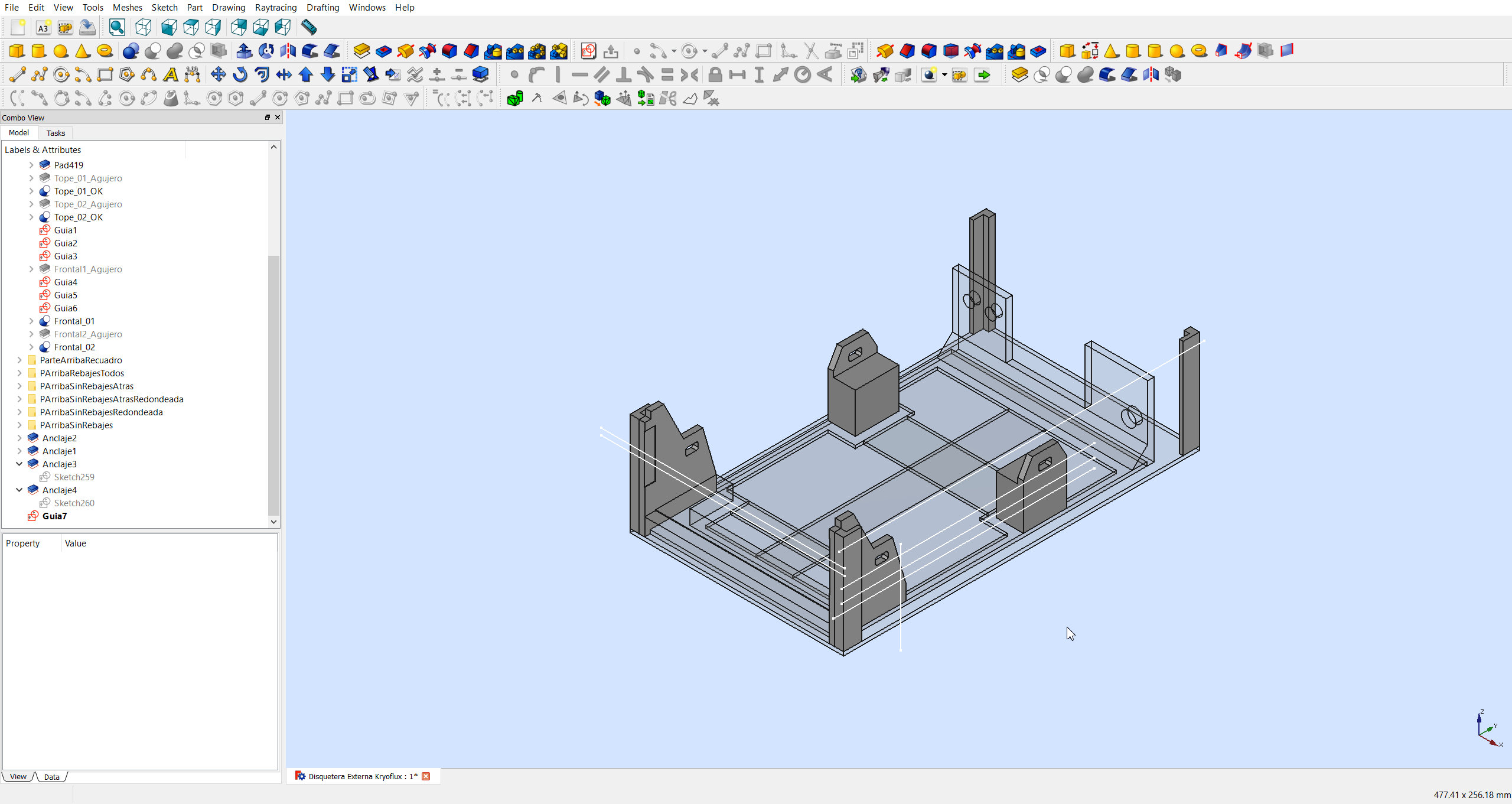
Task: Expand the PArribaSinRebajes folder
Action: coord(19,425)
